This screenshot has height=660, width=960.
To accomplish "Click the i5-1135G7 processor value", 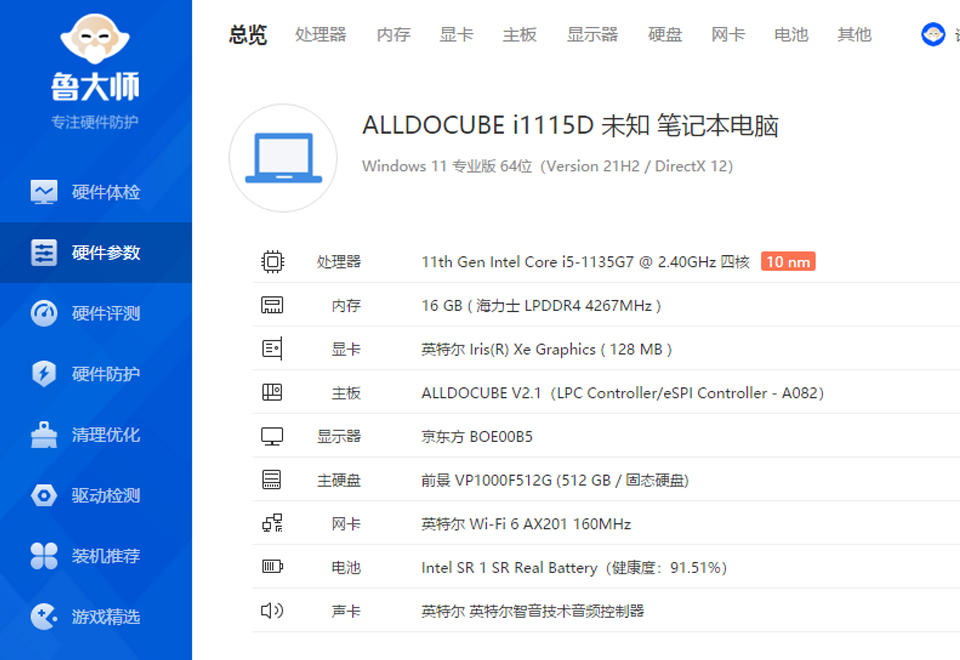I will coord(585,262).
